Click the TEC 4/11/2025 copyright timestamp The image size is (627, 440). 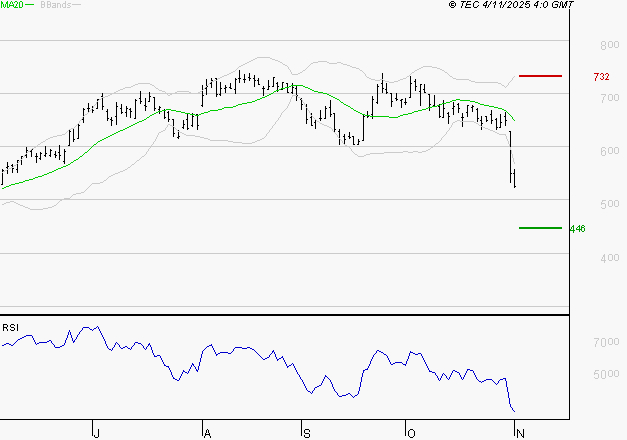point(511,4)
